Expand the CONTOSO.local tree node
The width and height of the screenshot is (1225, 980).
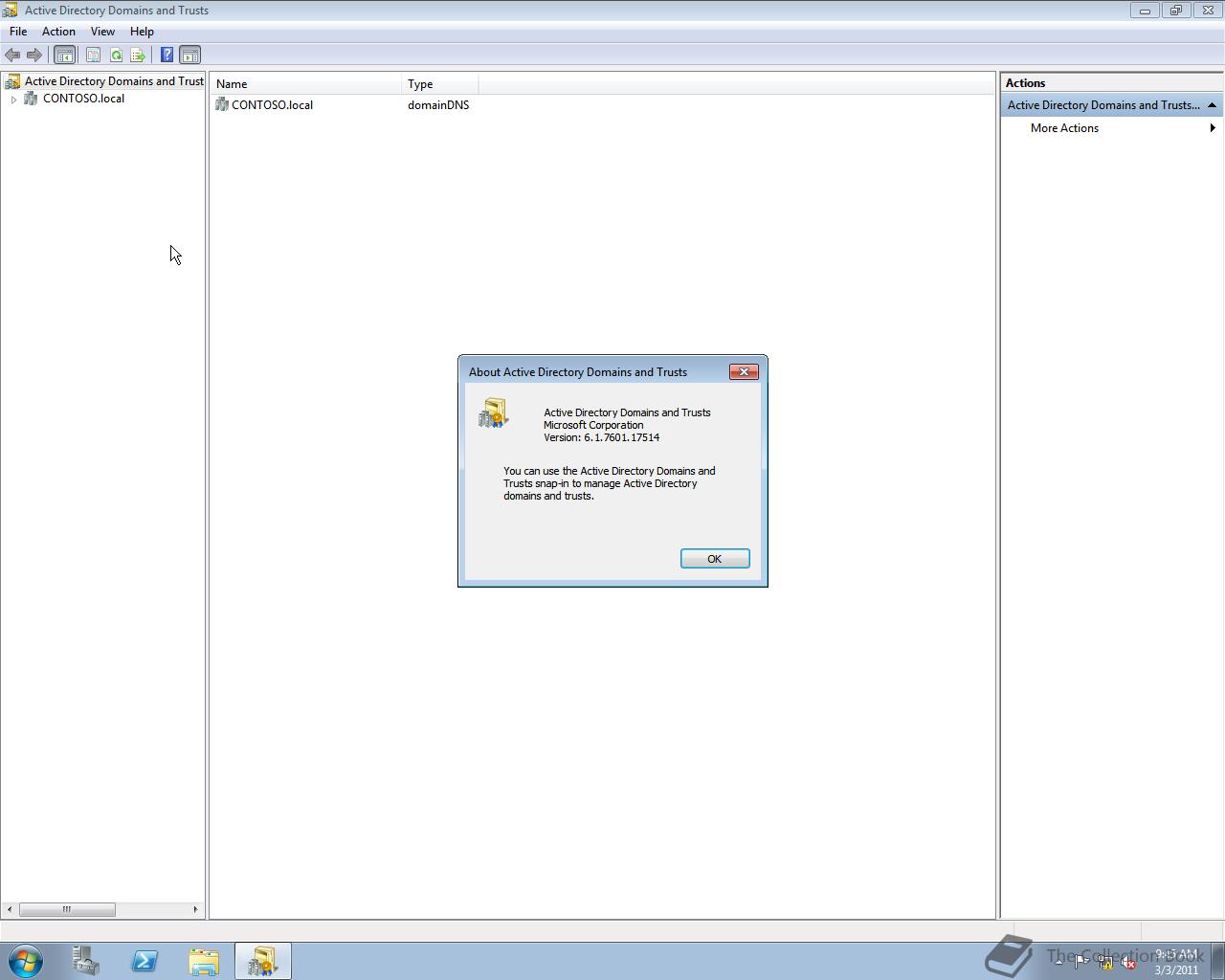point(13,99)
